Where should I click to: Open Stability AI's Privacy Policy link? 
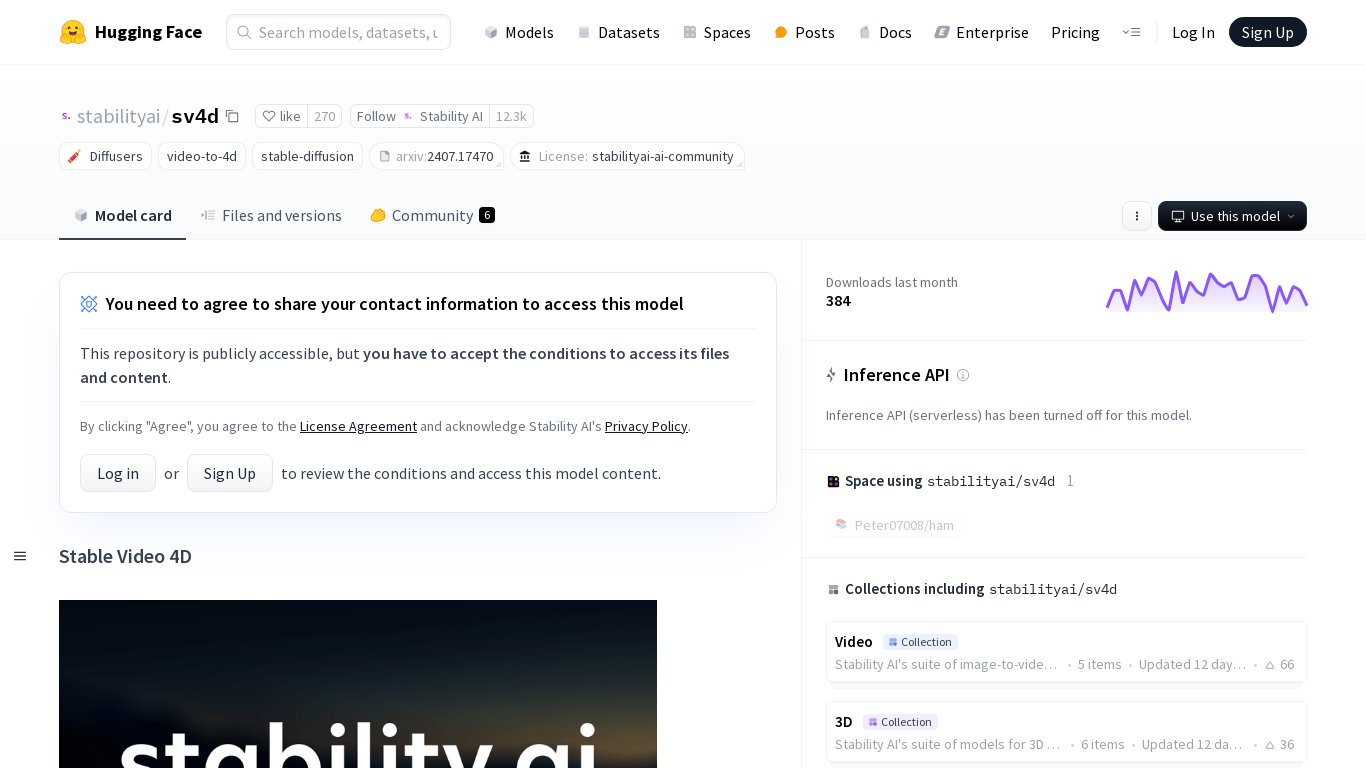click(646, 426)
